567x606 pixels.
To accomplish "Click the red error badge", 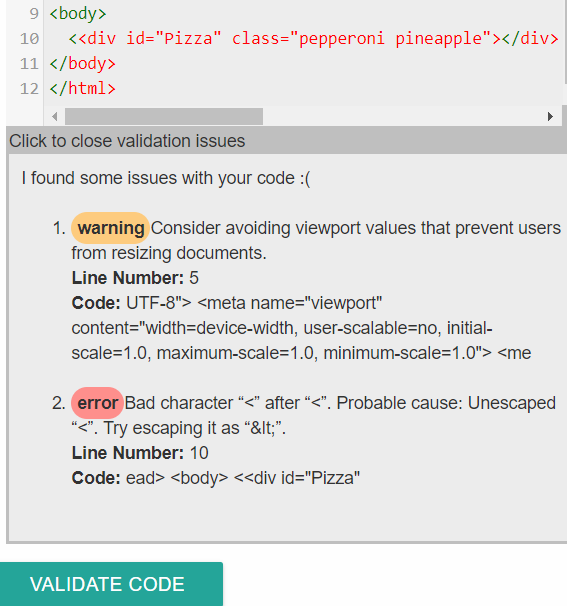I will [x=97, y=403].
